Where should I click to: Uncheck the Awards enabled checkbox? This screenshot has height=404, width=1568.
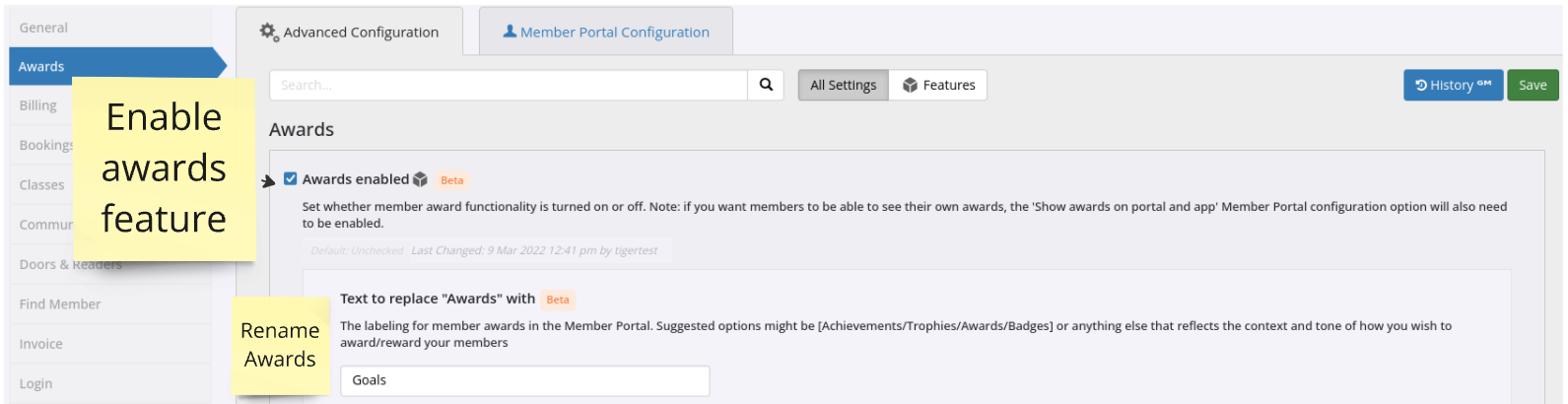tap(290, 178)
